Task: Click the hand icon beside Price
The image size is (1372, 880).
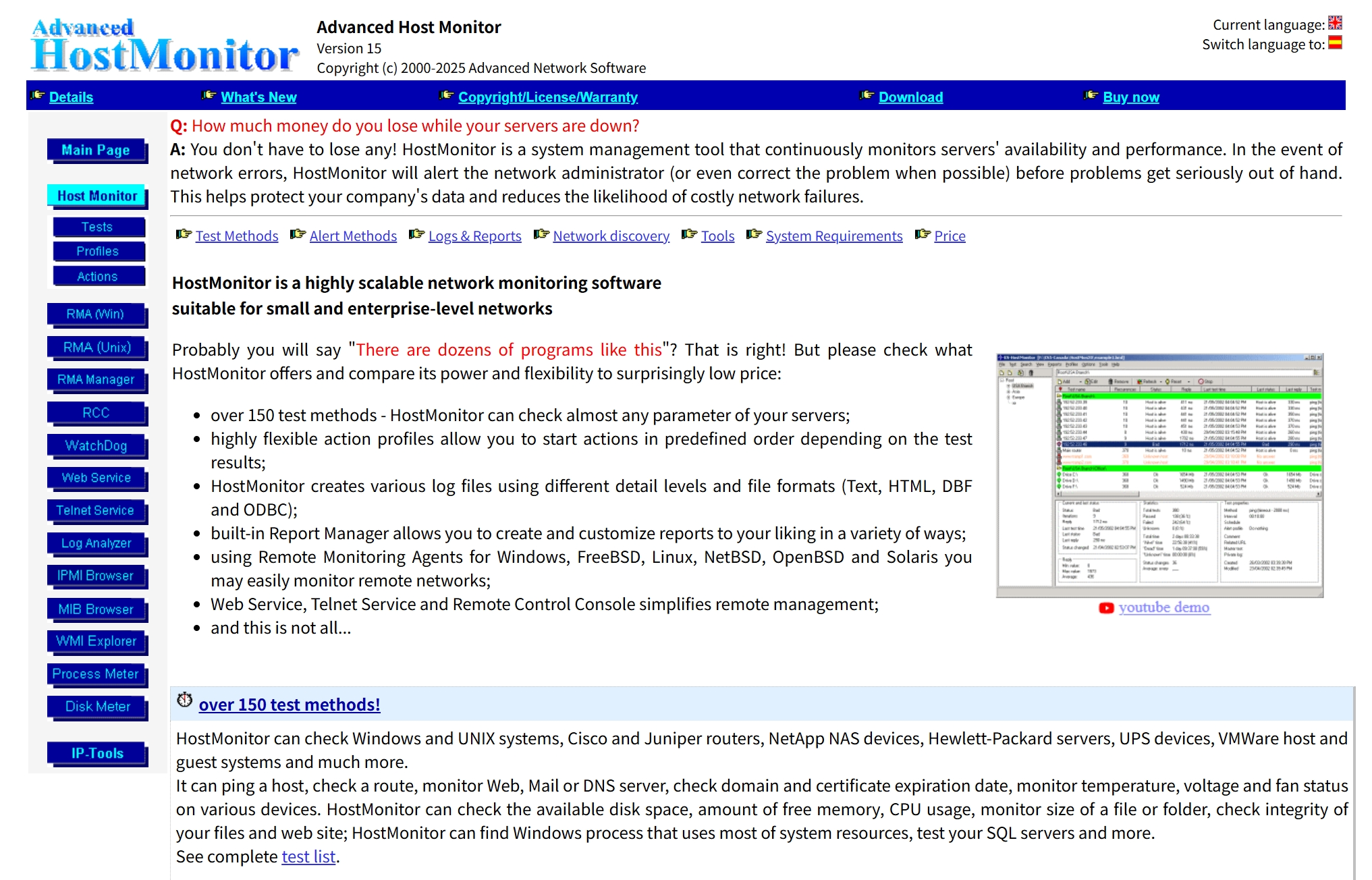Action: [x=923, y=234]
